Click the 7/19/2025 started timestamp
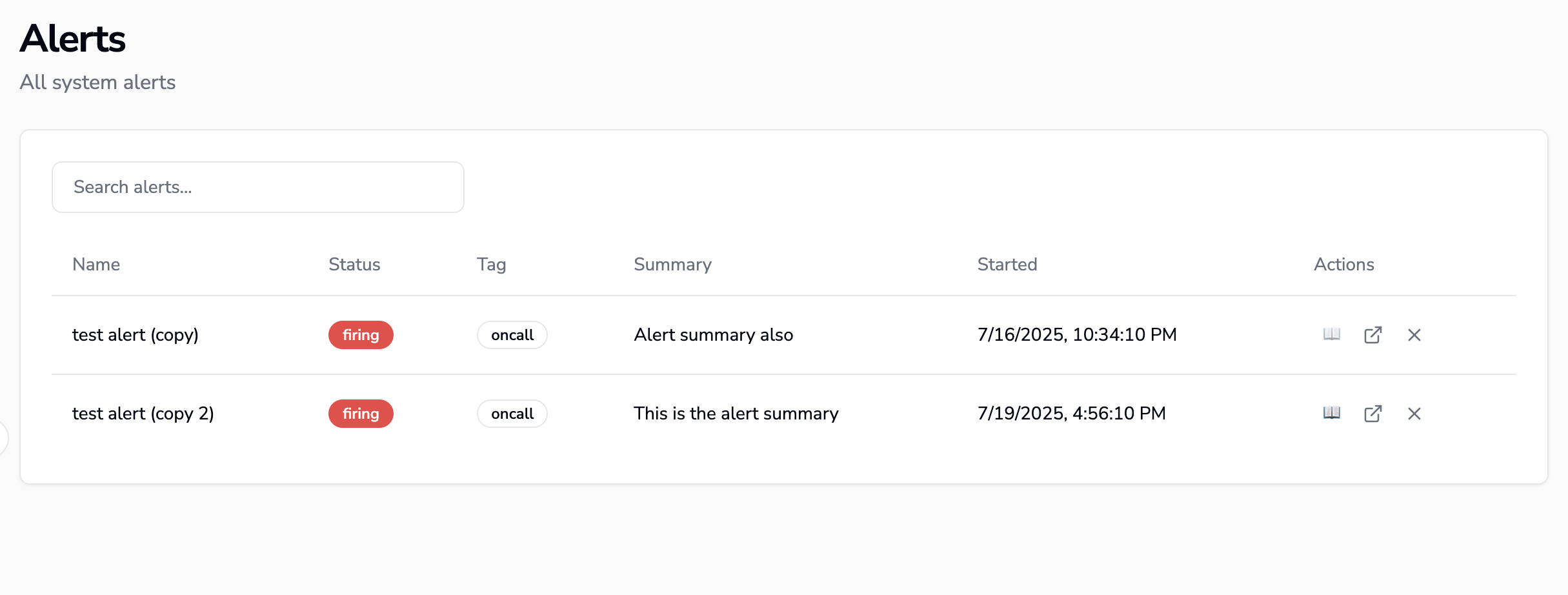This screenshot has height=595, width=1568. coord(1071,414)
